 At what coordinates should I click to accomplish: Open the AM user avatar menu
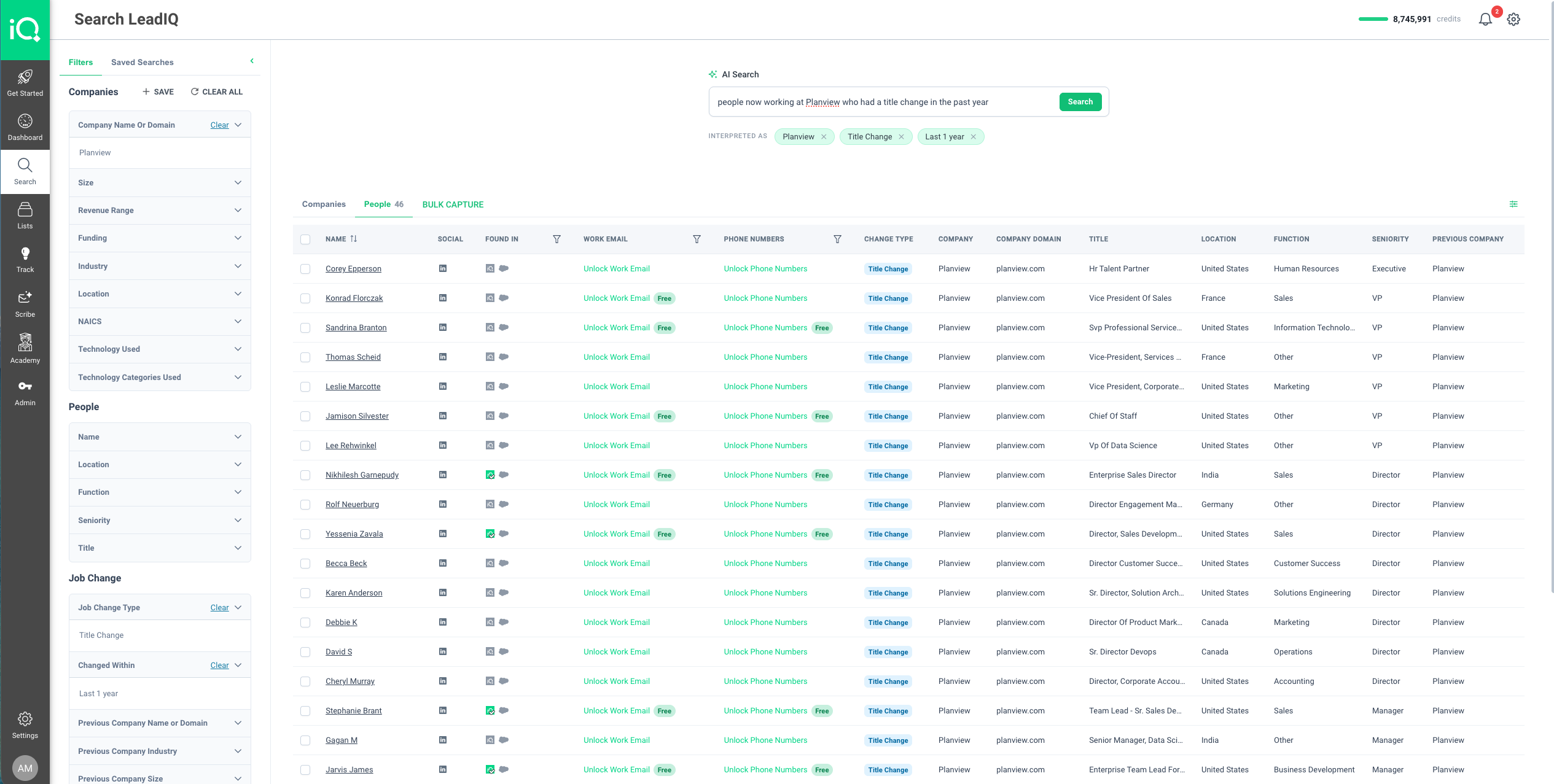(25, 768)
